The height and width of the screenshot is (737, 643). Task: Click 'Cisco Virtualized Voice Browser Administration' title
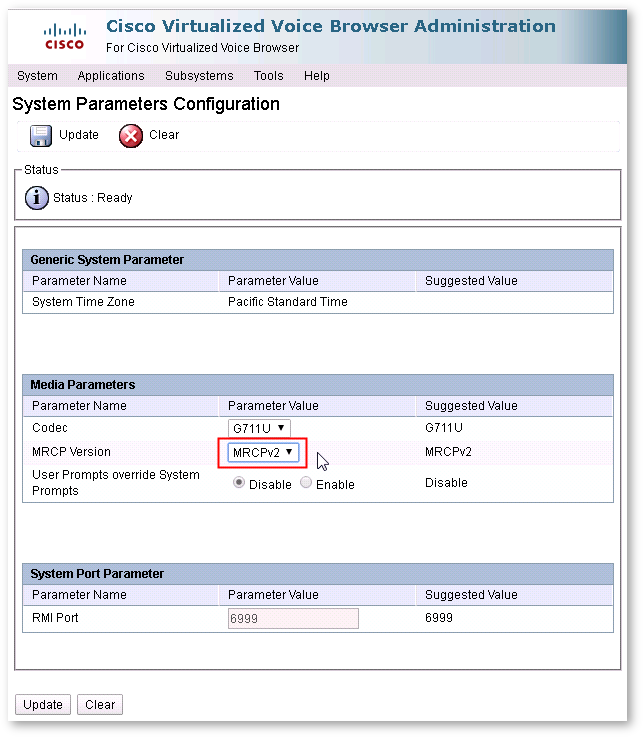point(331,26)
